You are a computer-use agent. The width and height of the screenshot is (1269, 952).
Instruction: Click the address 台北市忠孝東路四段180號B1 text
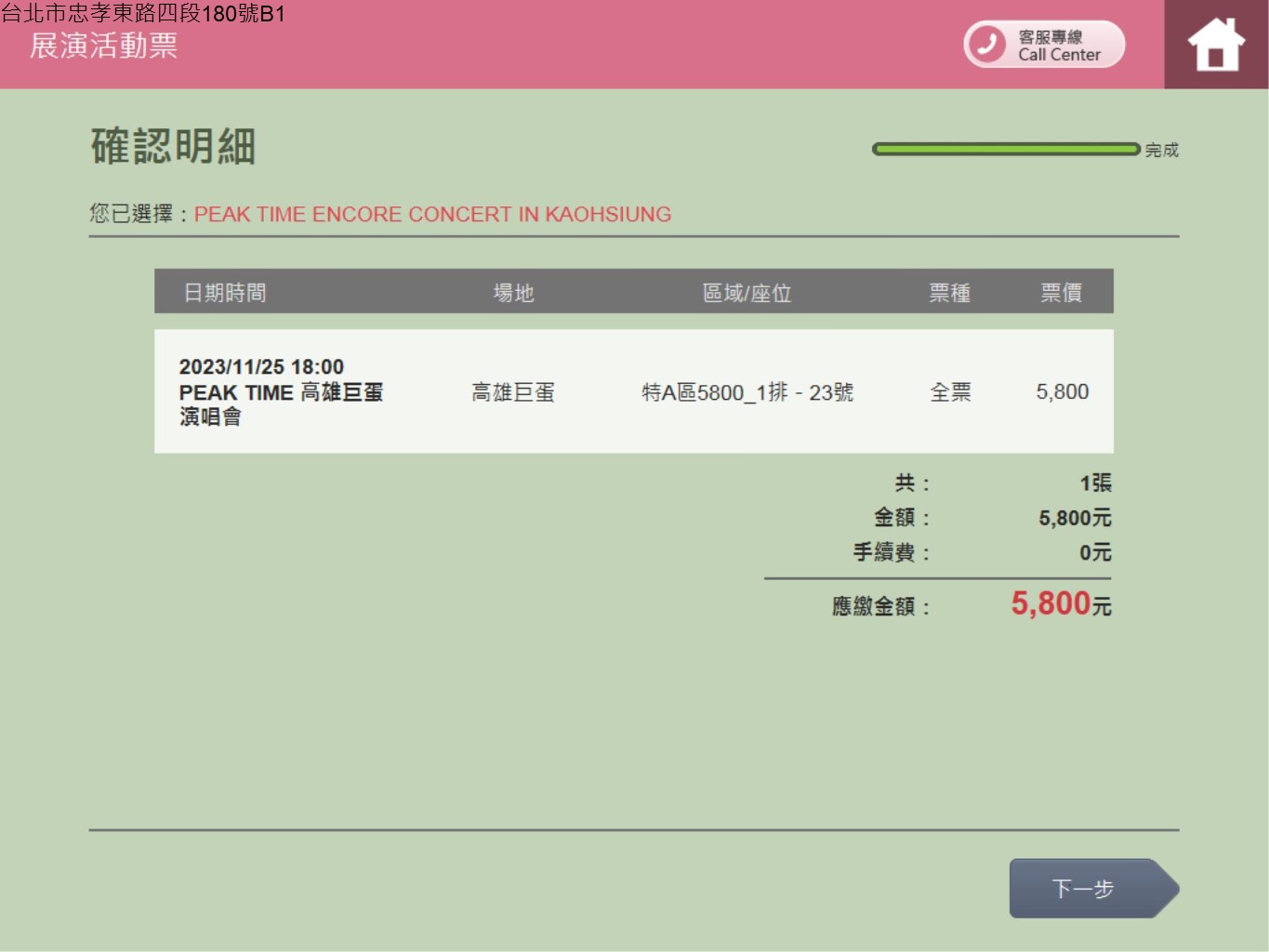[x=143, y=13]
